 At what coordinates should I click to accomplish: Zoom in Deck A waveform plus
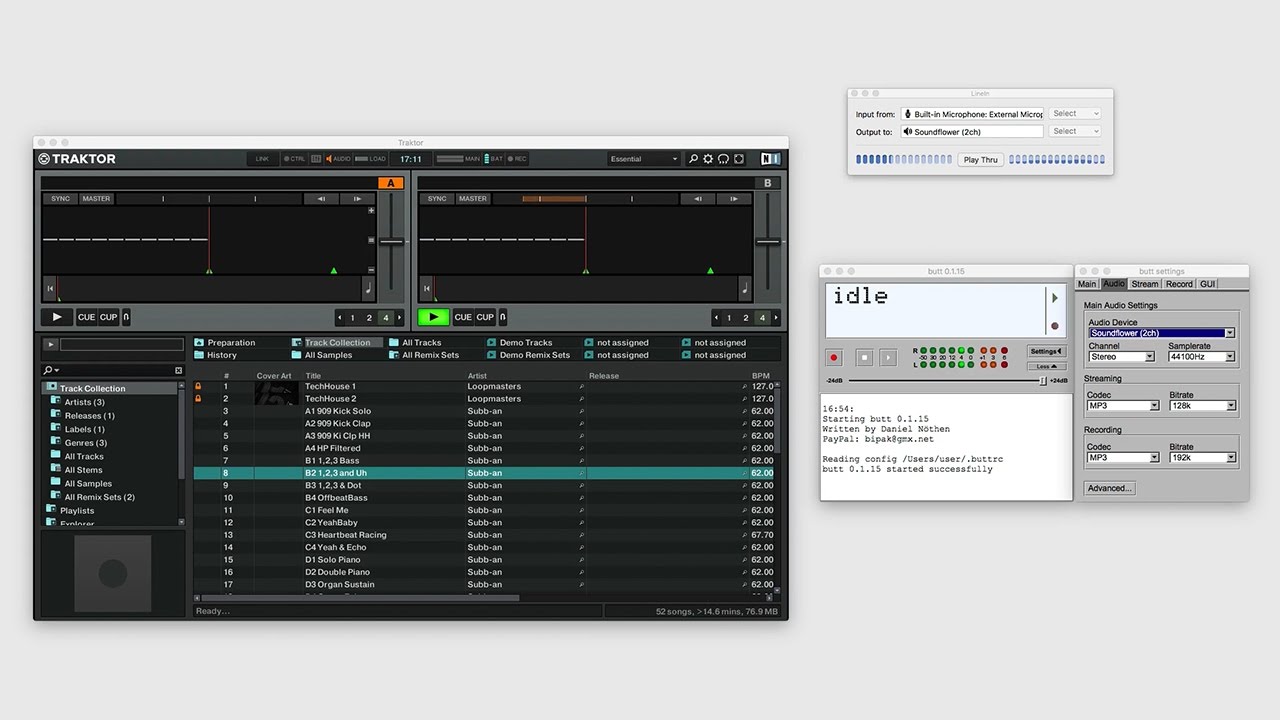click(x=371, y=211)
